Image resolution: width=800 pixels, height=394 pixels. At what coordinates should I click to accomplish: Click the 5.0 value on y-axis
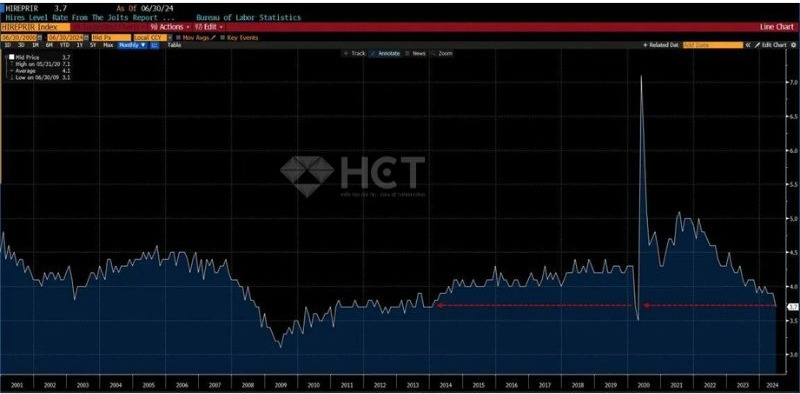[793, 218]
